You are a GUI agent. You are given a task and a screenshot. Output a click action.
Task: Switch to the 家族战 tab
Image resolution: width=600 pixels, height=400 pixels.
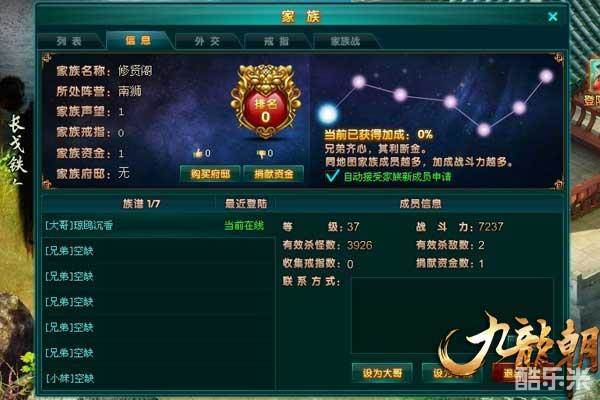pyautogui.click(x=346, y=41)
